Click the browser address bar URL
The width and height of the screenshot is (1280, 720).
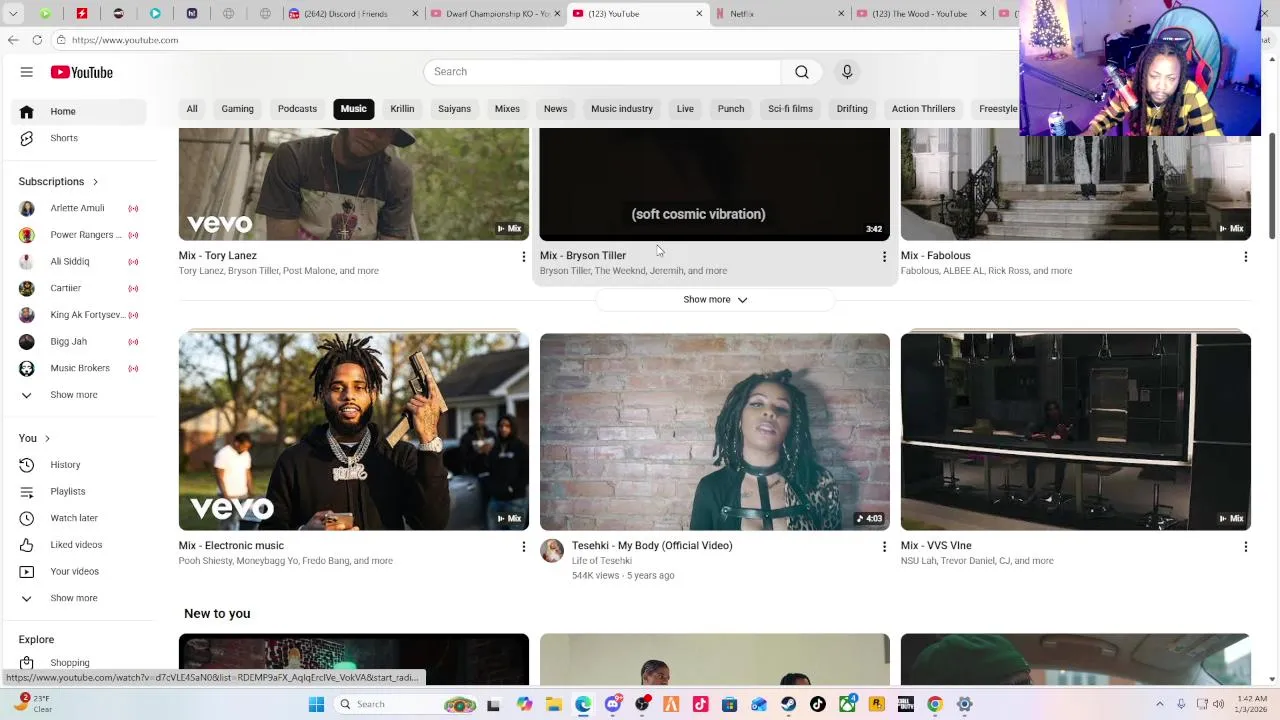click(x=125, y=40)
